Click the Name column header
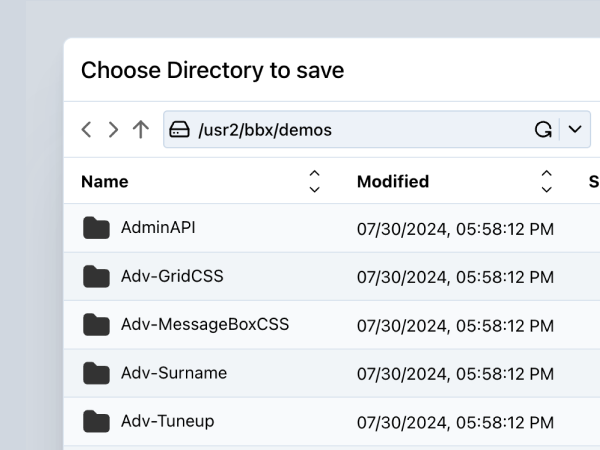600x450 pixels. pos(105,182)
